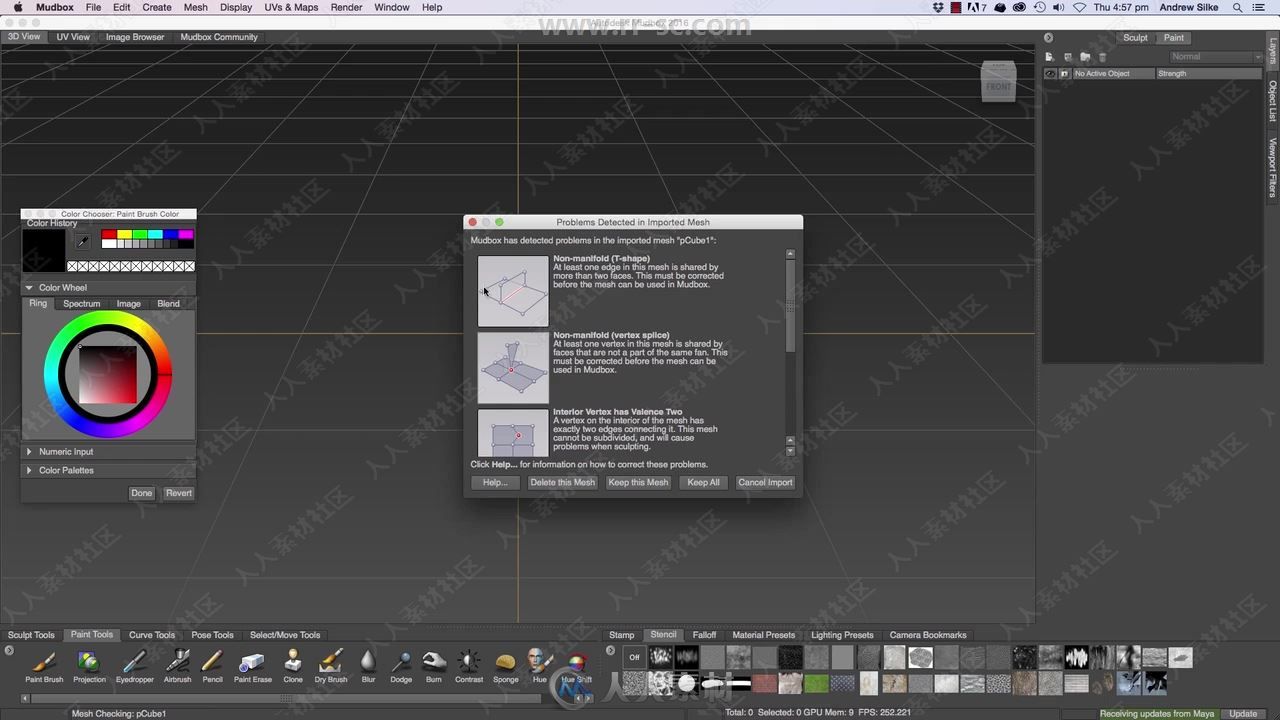Open the Pose Tools tab
Viewport: 1280px width, 720px height.
point(212,635)
